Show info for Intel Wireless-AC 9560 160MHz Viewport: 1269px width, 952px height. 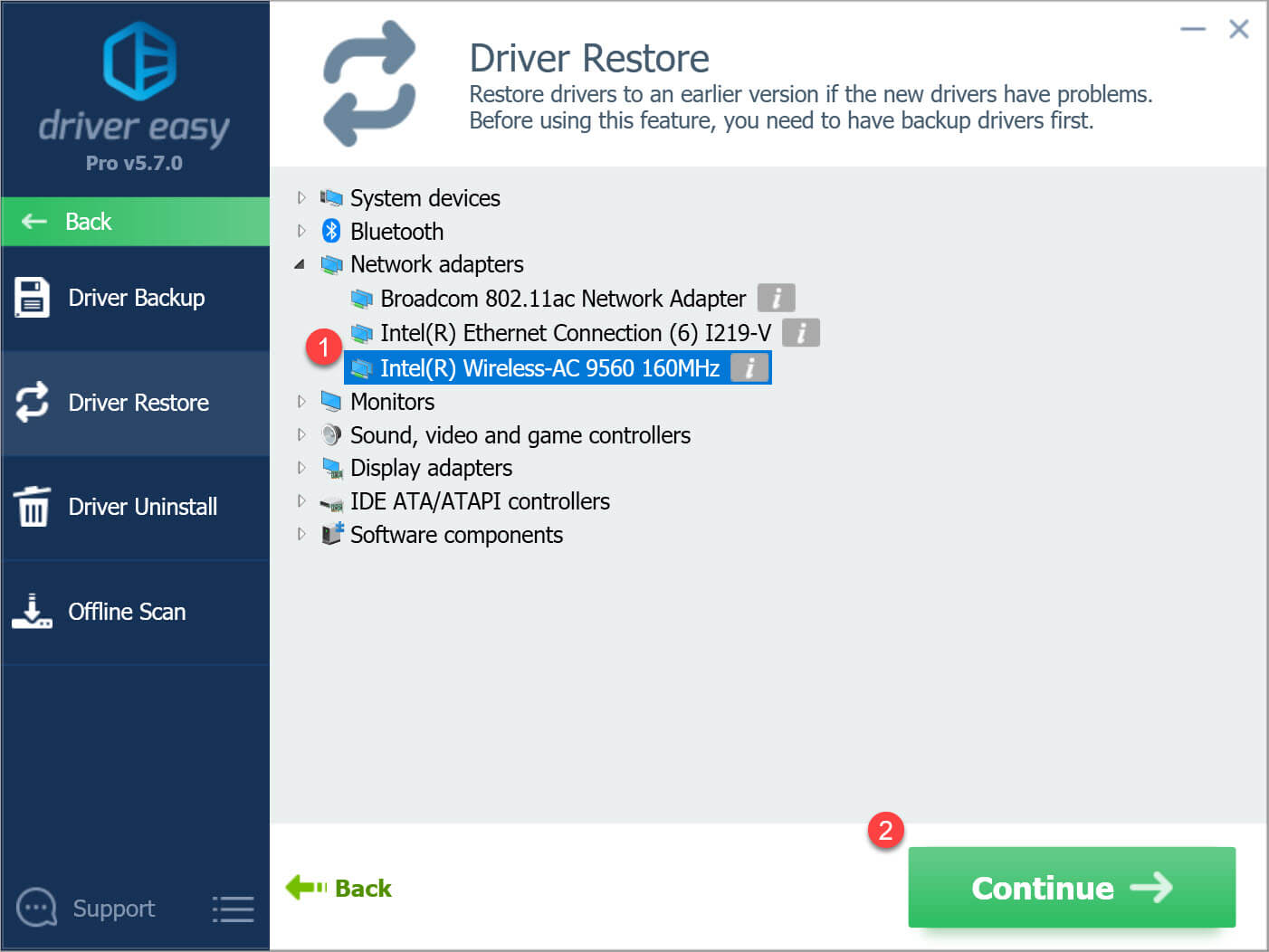(x=749, y=367)
